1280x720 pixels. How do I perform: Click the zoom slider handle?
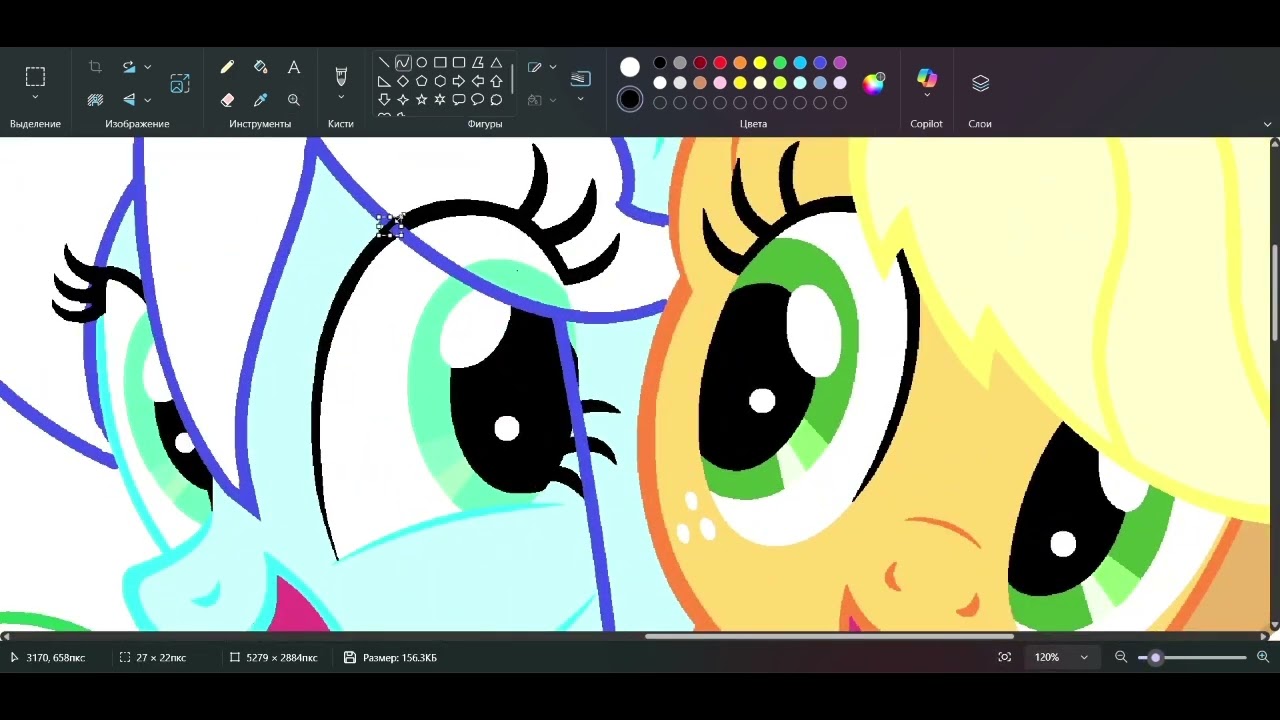pyautogui.click(x=1156, y=657)
